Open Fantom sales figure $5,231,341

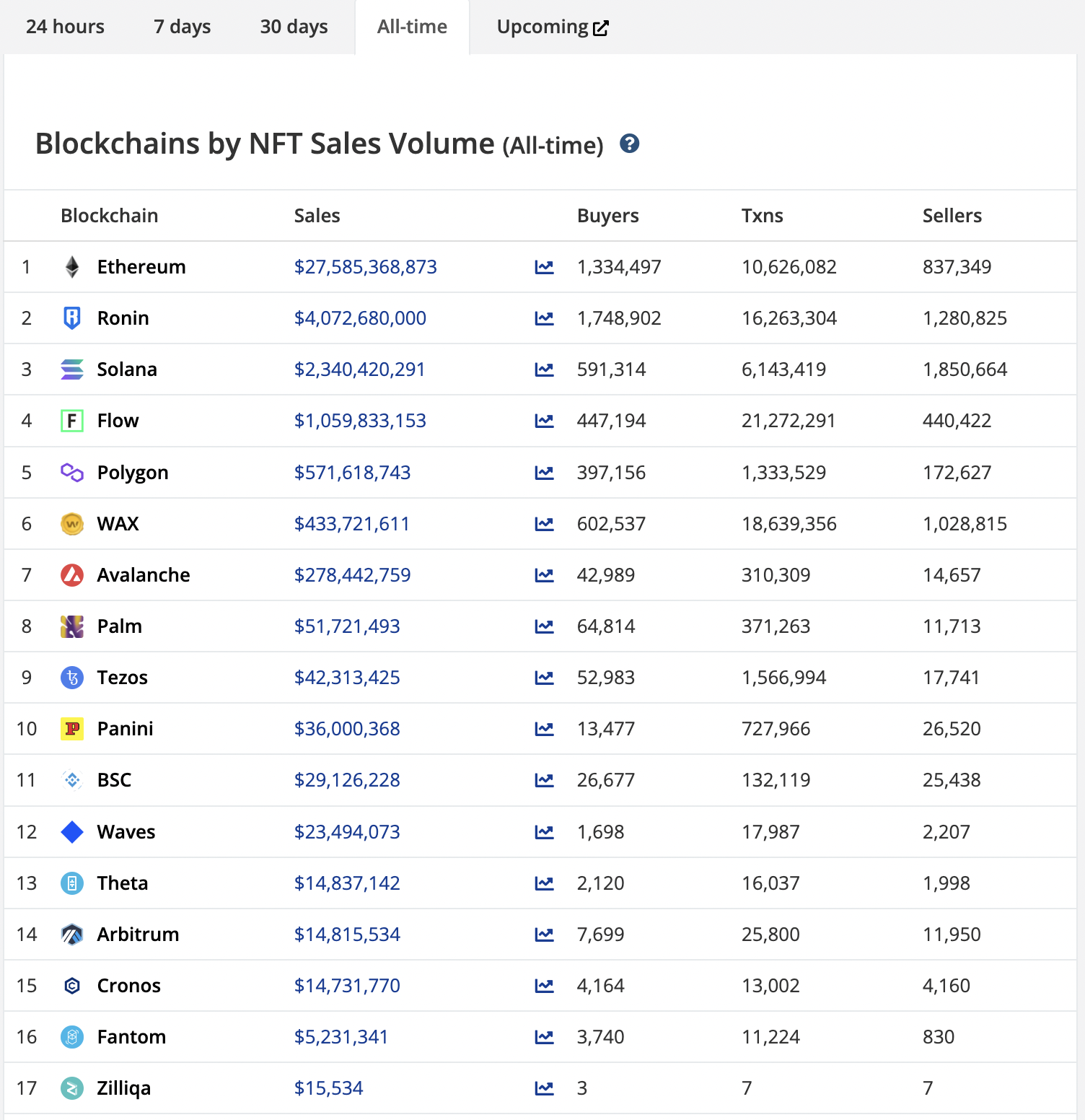coord(341,1037)
